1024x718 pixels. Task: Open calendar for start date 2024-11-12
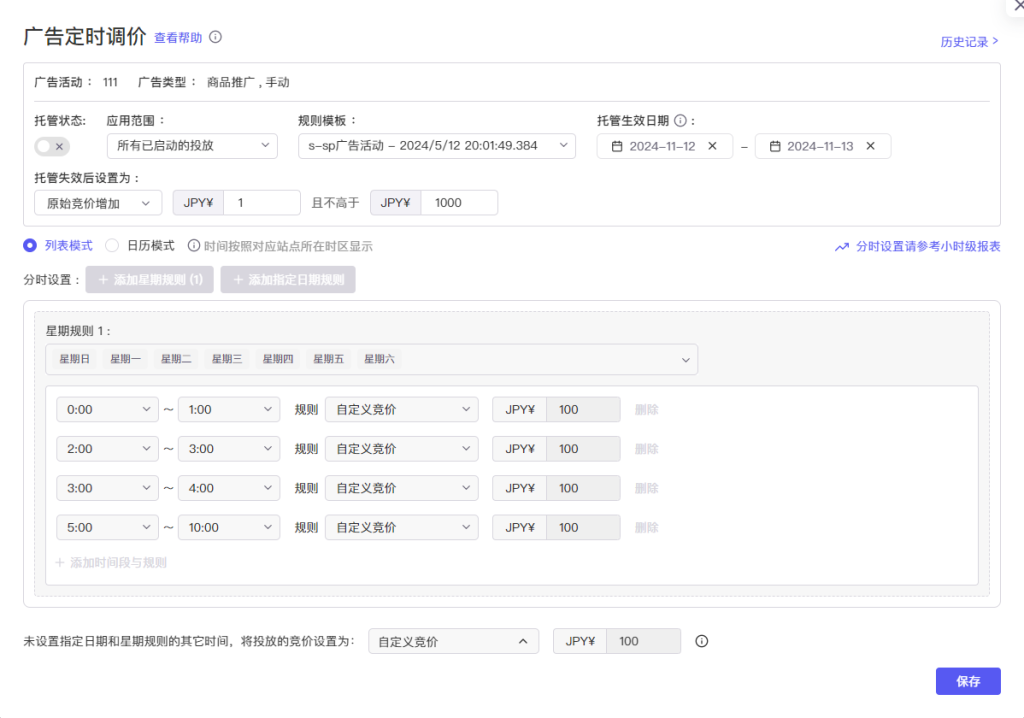(616, 146)
